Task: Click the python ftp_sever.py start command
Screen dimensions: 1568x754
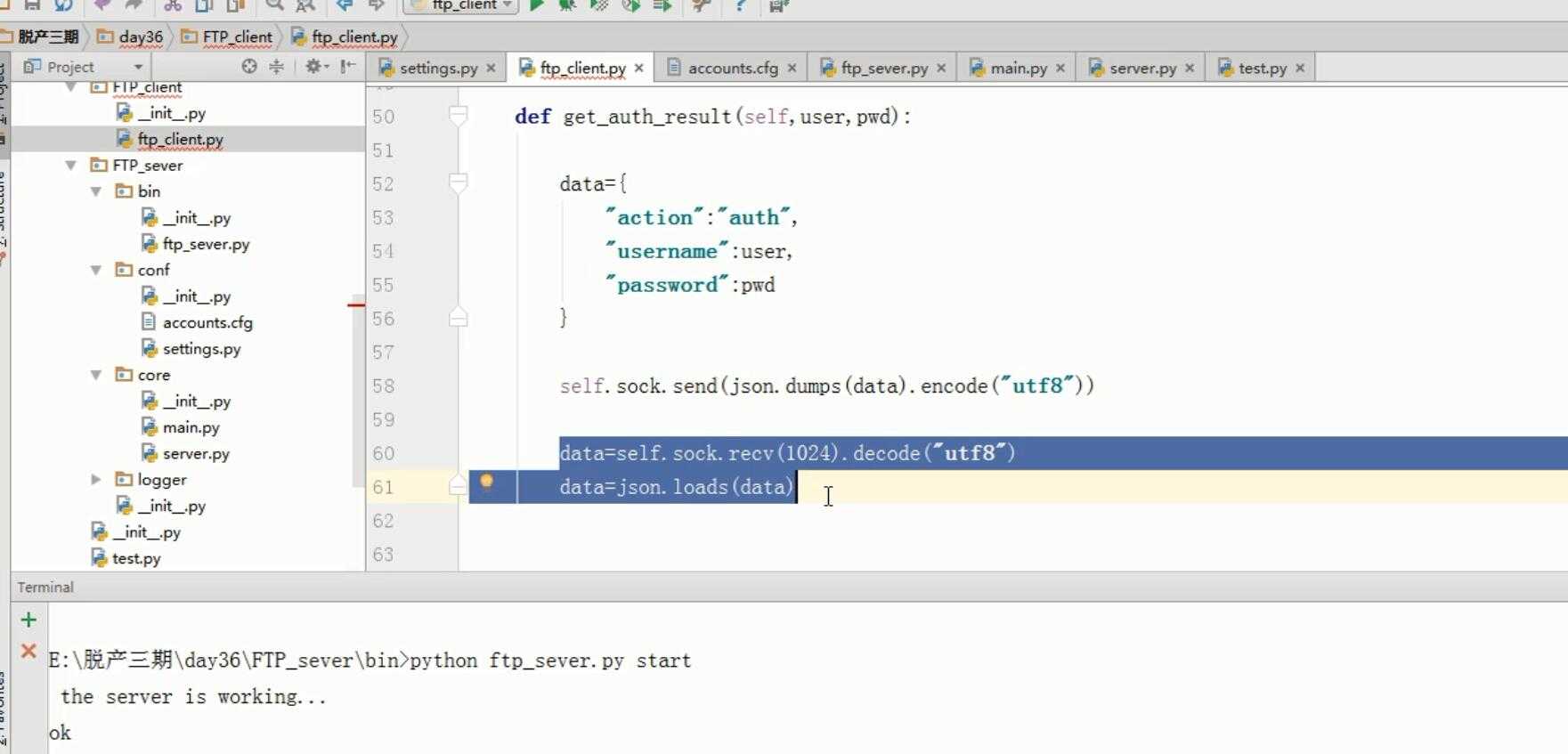Action: pos(550,661)
